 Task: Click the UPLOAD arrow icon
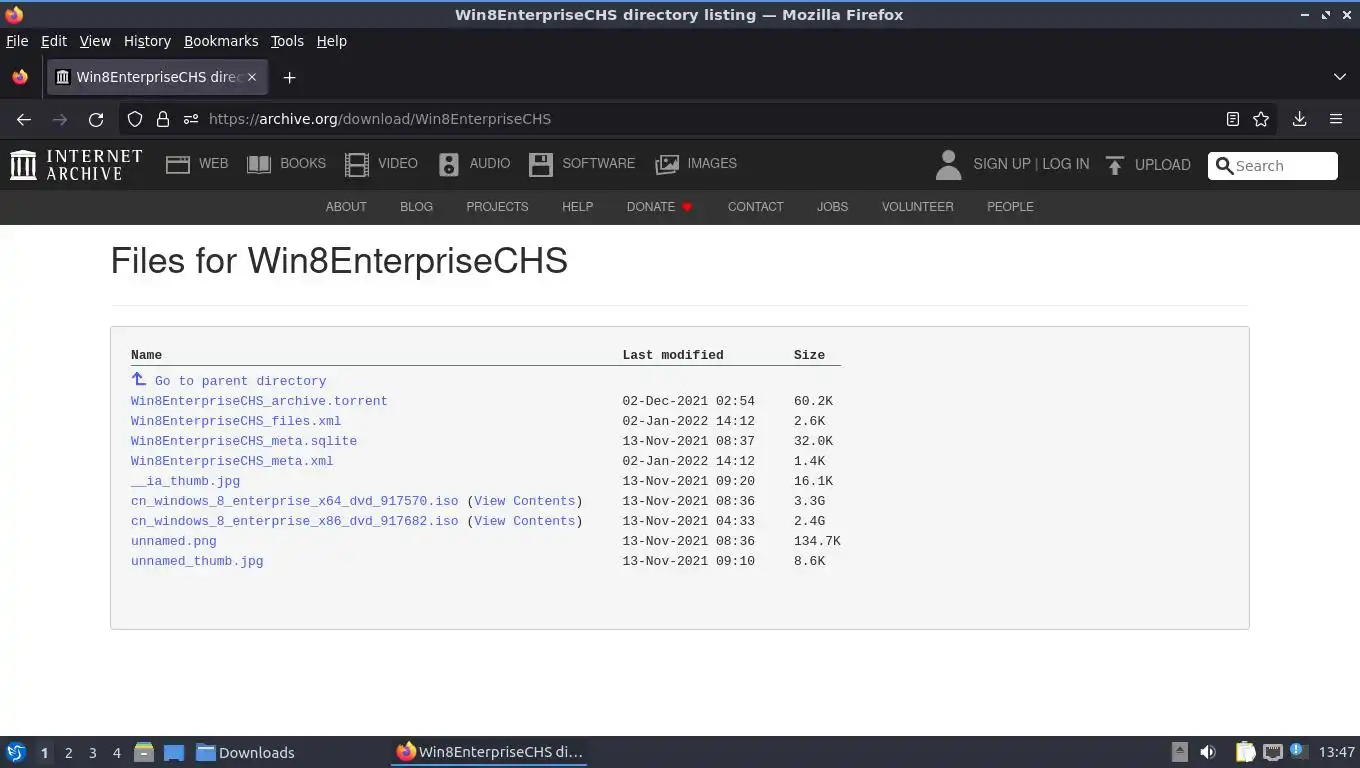coord(1115,165)
